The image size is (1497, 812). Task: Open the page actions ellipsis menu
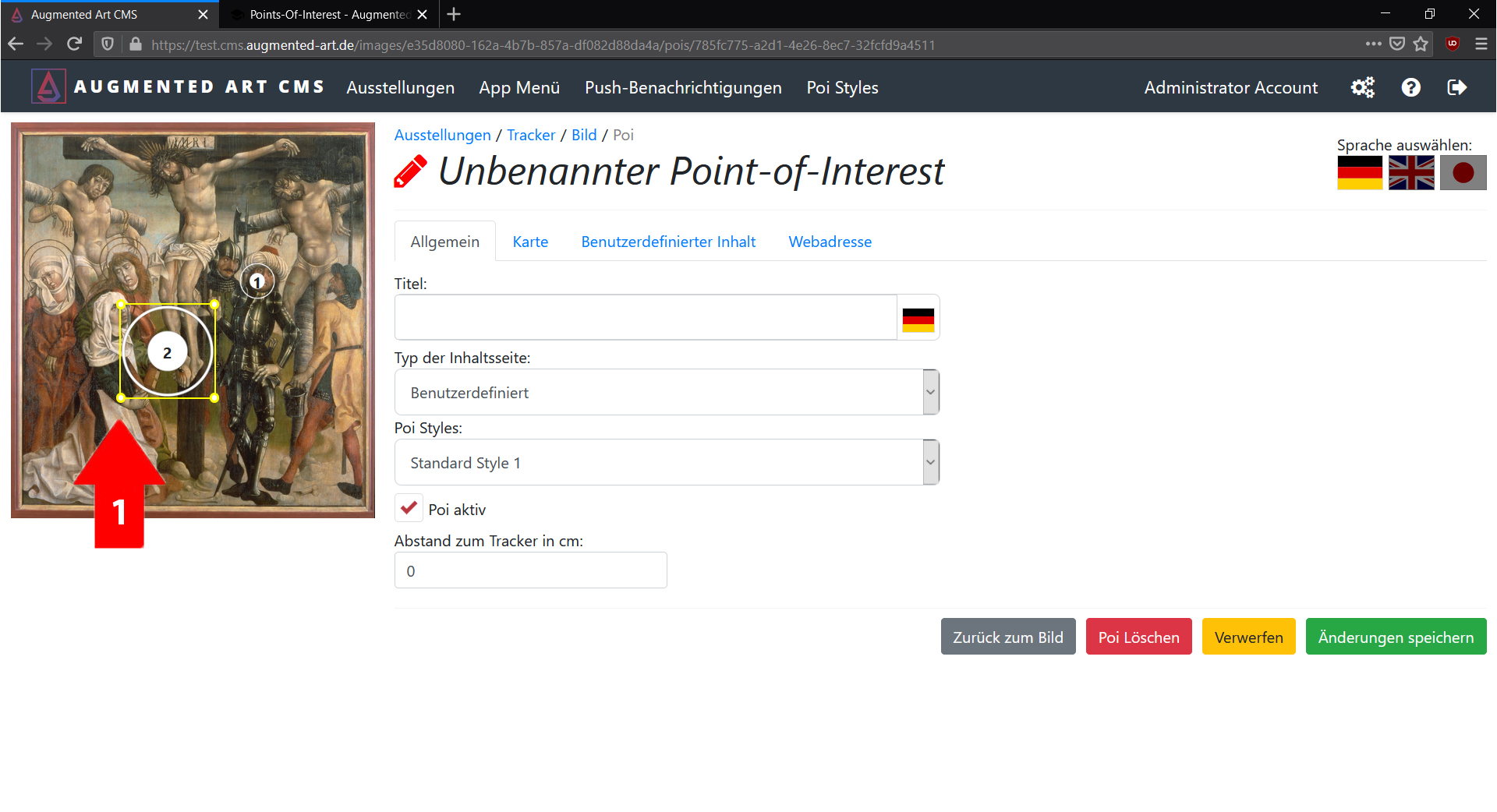1373,44
